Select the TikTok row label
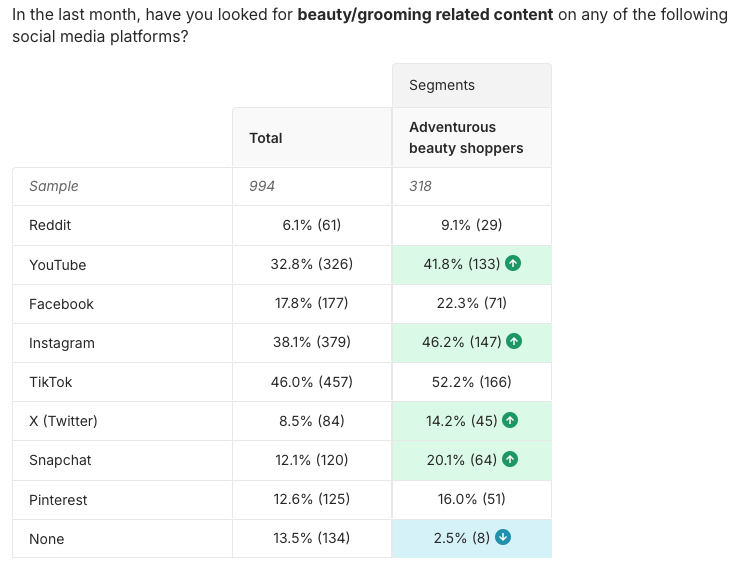 [51, 382]
